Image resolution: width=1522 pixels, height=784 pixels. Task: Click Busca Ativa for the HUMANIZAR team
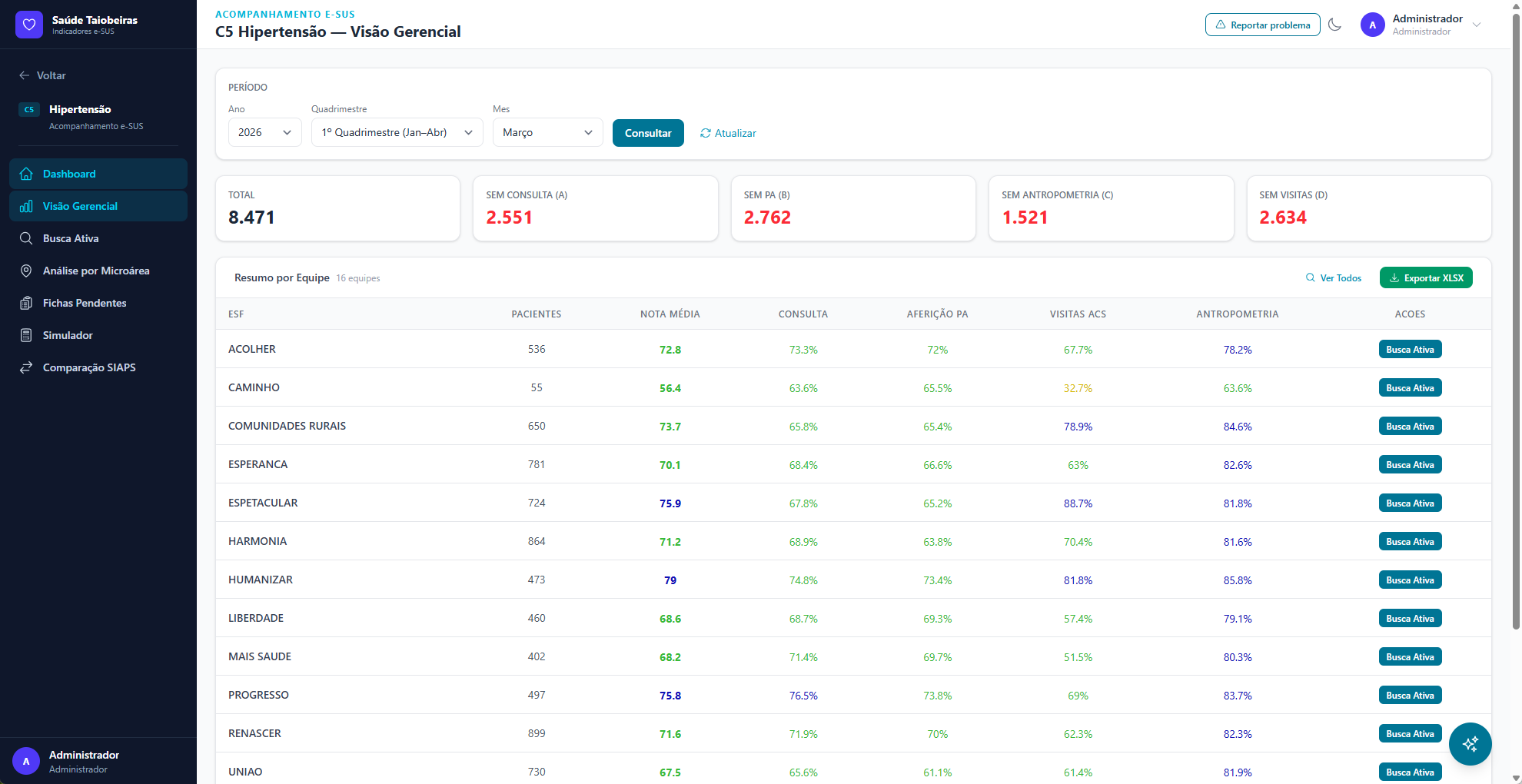click(x=1410, y=580)
